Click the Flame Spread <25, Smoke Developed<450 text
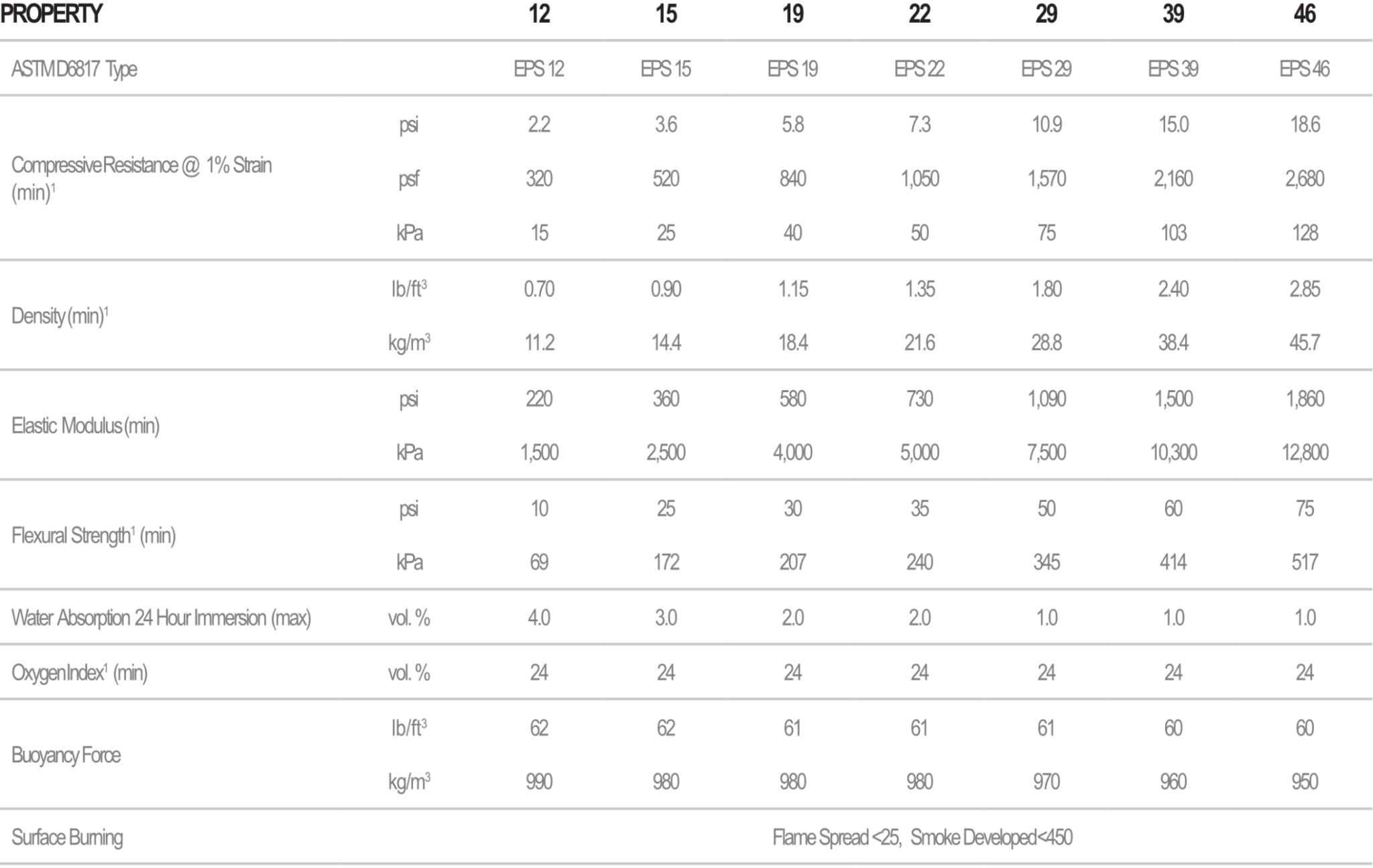This screenshot has height=868, width=1373. tap(922, 838)
